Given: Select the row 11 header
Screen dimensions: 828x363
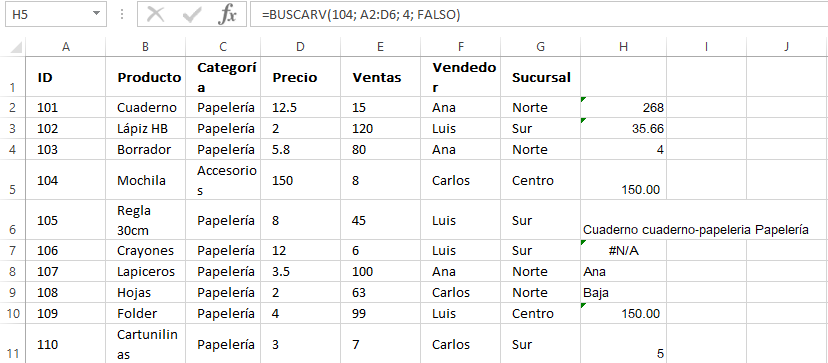Looking at the screenshot, I should tap(13, 343).
